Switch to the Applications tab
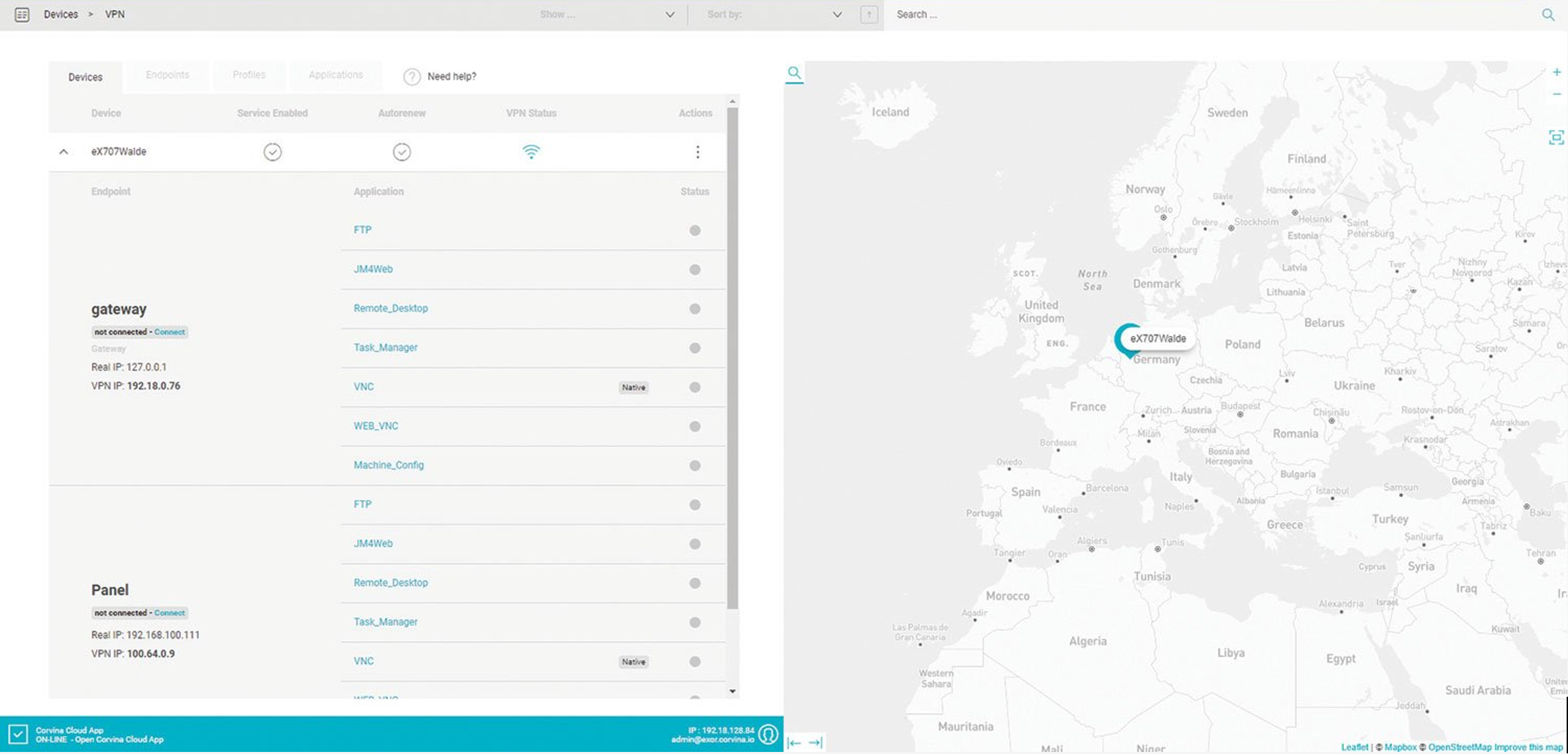This screenshot has height=754, width=1568. coord(336,75)
